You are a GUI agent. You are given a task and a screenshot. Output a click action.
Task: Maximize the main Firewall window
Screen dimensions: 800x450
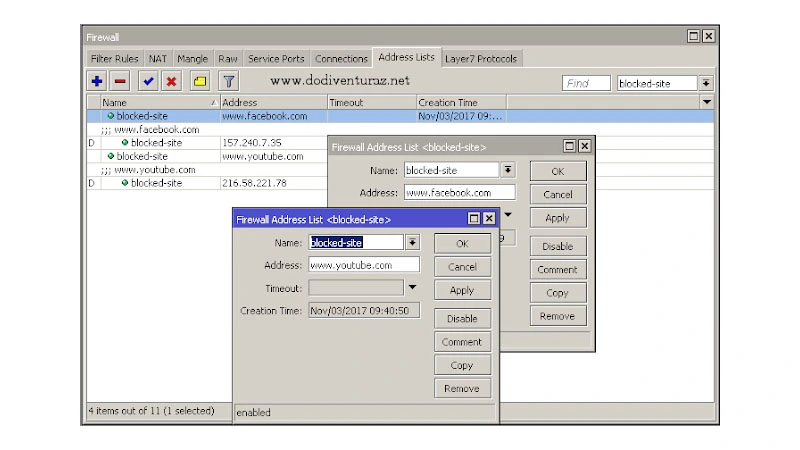click(693, 36)
